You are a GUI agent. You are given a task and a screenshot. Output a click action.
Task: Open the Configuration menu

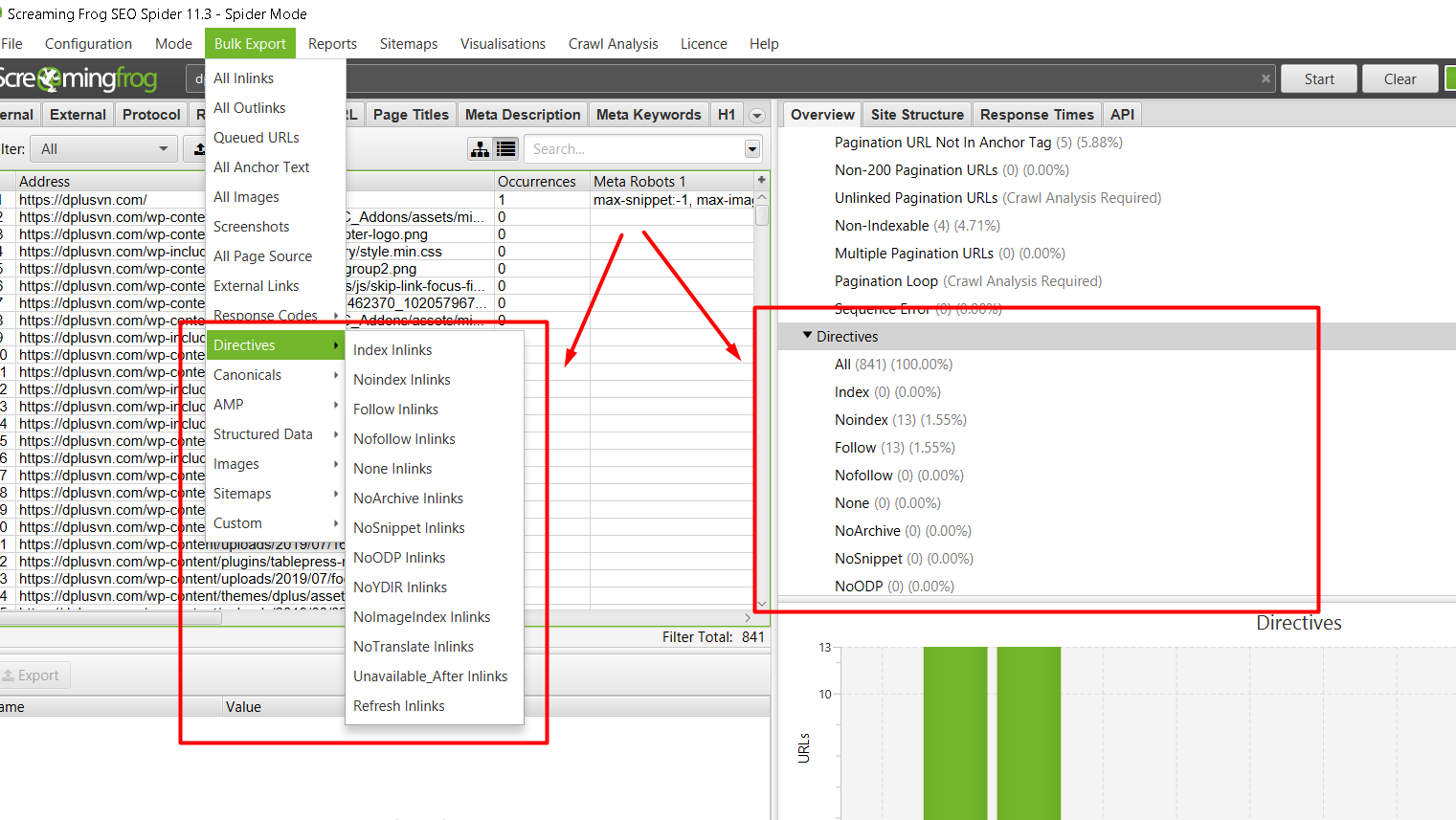[x=88, y=44]
